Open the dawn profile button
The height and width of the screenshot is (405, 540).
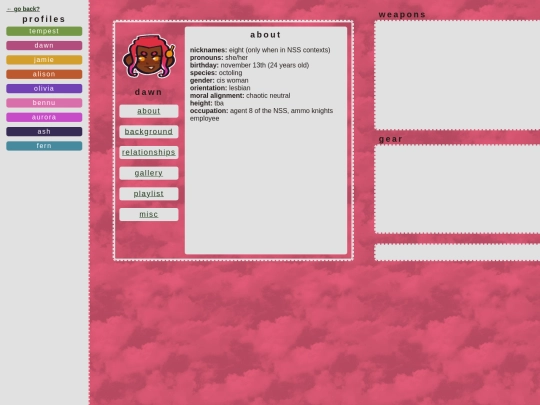click(44, 45)
